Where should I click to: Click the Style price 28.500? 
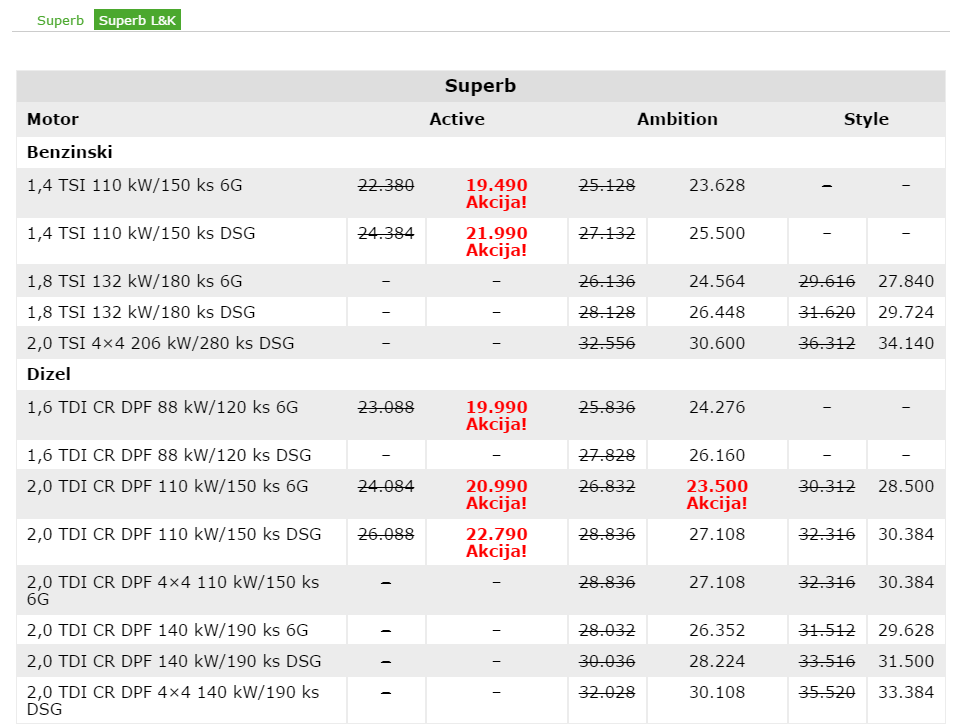point(906,486)
